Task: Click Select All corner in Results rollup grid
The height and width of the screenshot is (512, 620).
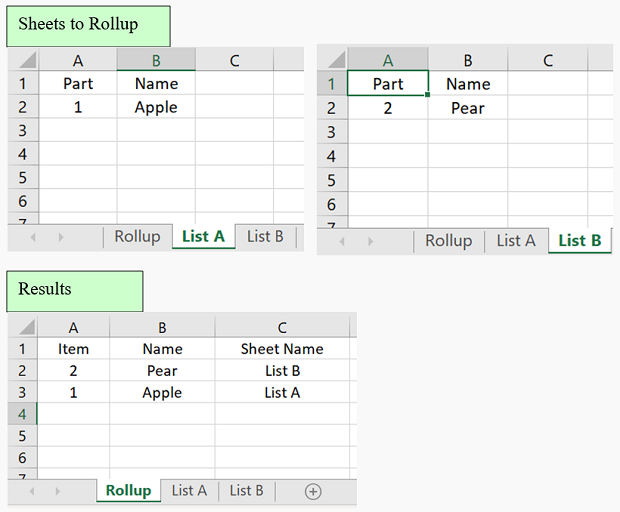Action: point(22,327)
